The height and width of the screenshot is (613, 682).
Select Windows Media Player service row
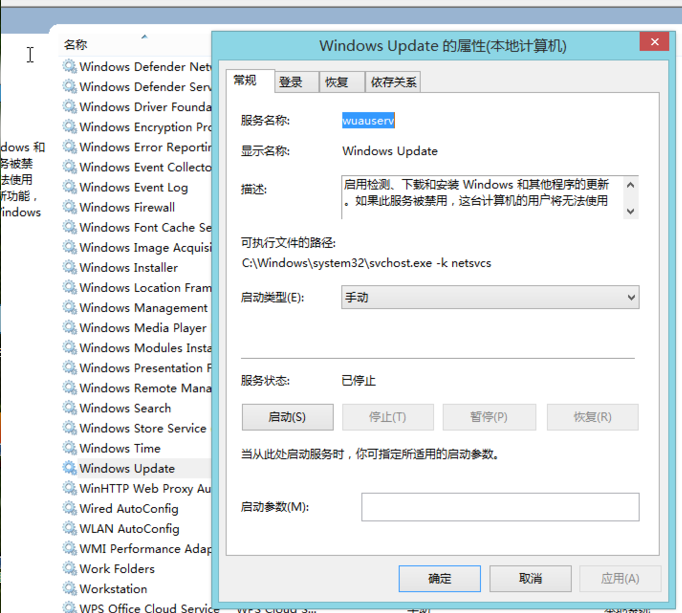click(143, 327)
